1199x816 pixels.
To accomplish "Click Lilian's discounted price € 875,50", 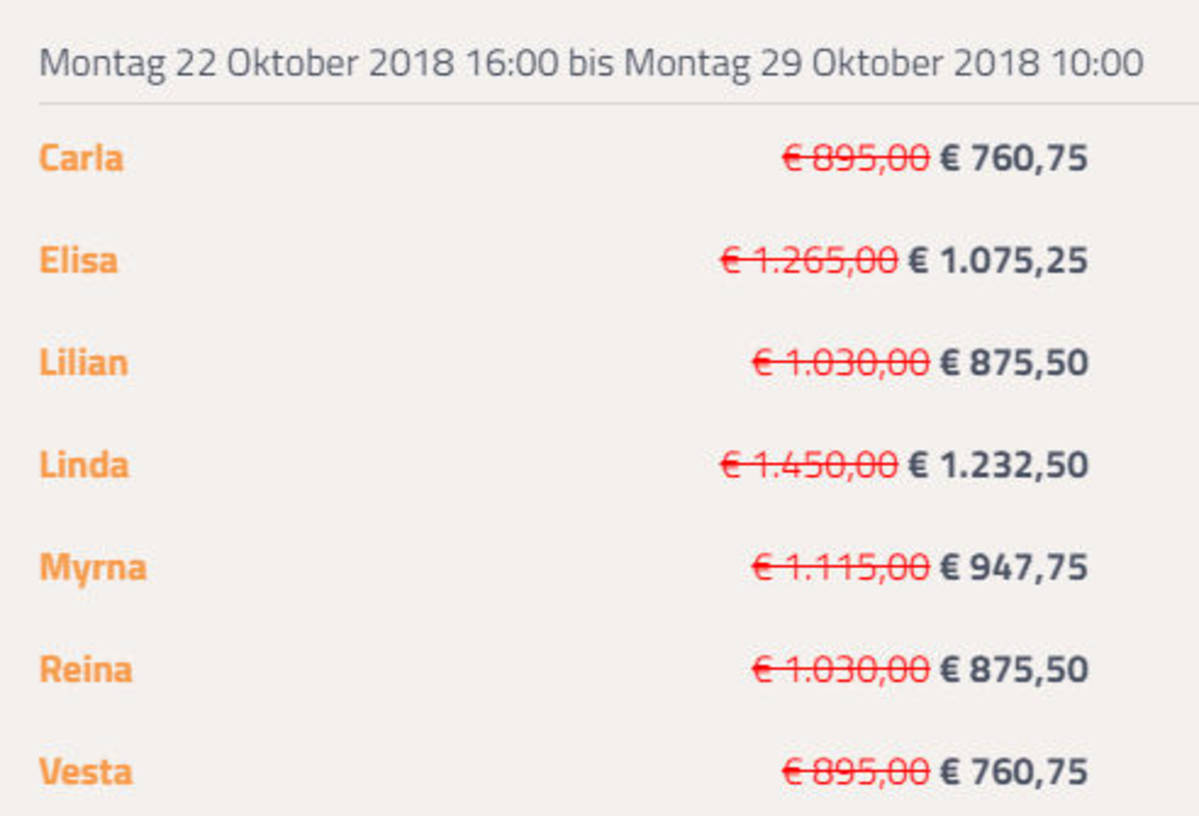I will point(1013,362).
